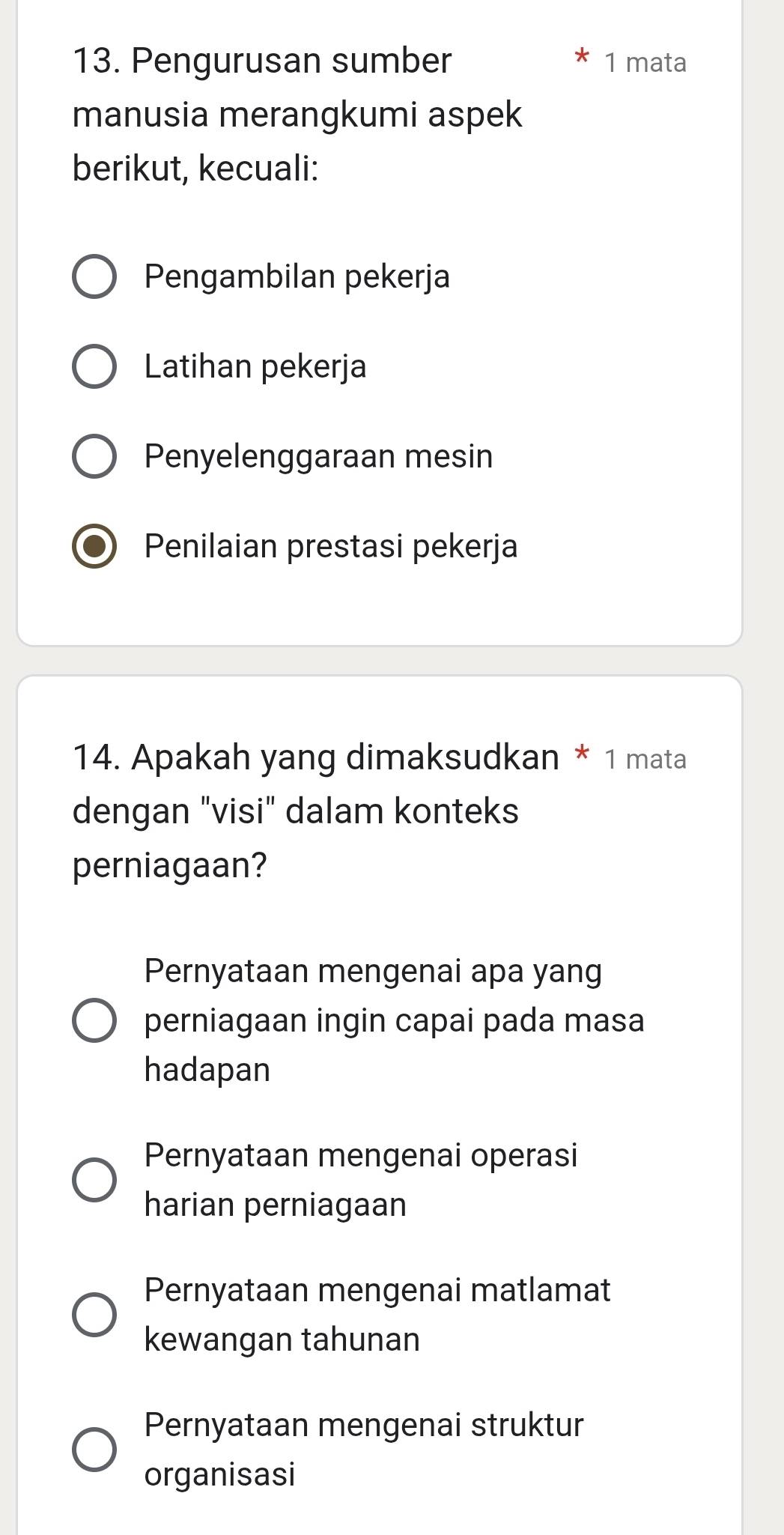Select the 'Penyelenggaraan mesin' radio button
This screenshot has height=1535, width=784.
(94, 456)
